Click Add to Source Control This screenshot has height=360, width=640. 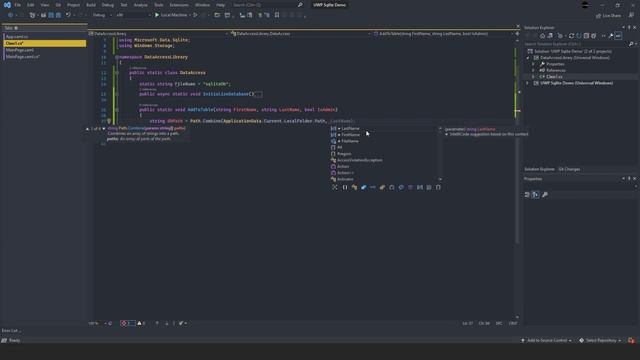pyautogui.click(x=546, y=340)
